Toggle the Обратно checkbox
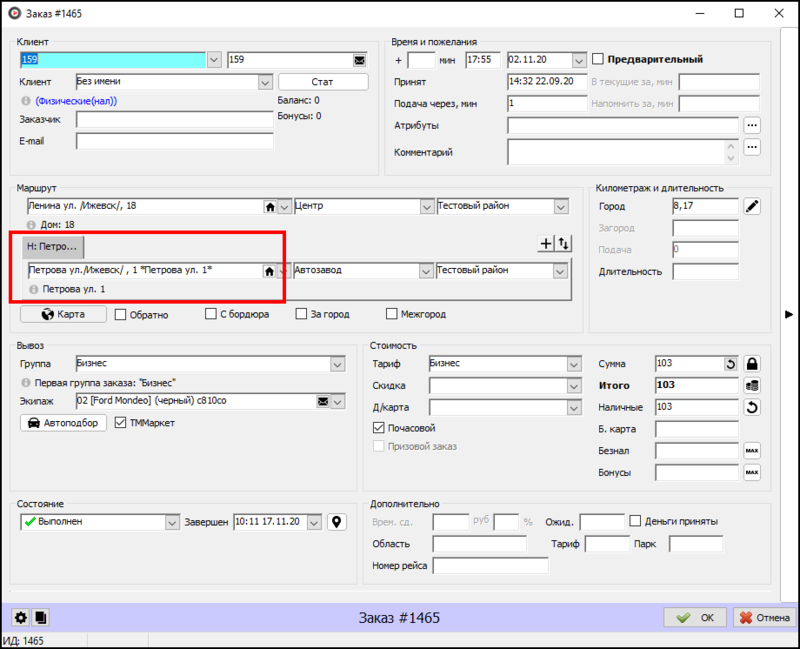 (121, 314)
